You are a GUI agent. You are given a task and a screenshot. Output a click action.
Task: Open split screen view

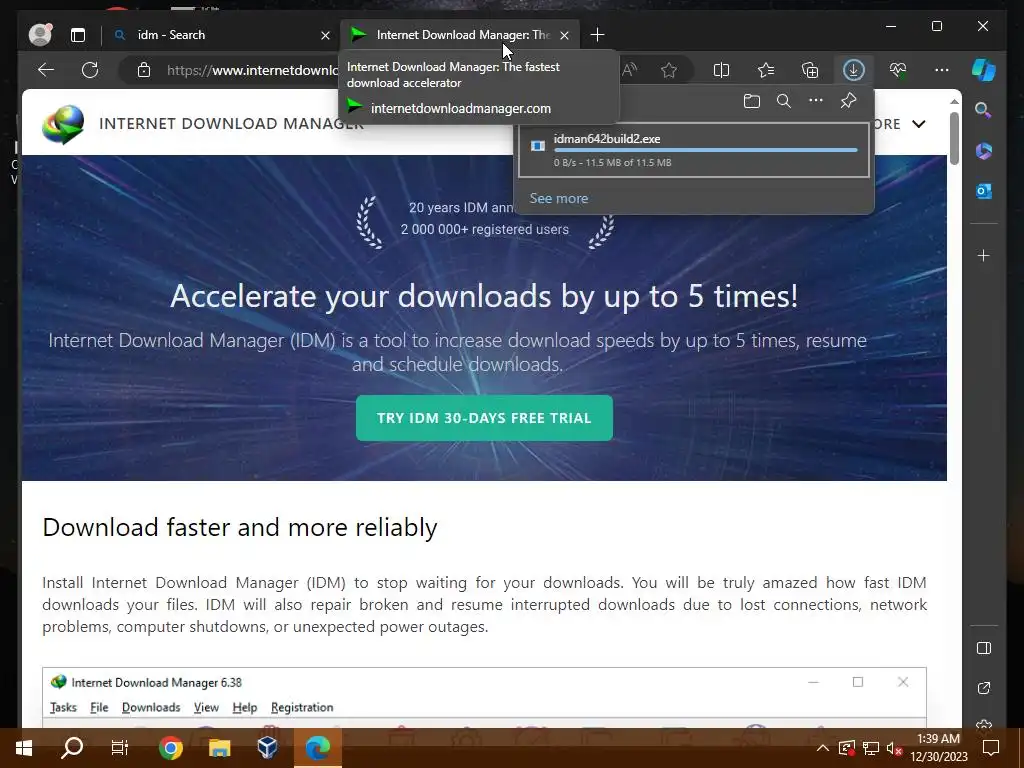tap(721, 70)
